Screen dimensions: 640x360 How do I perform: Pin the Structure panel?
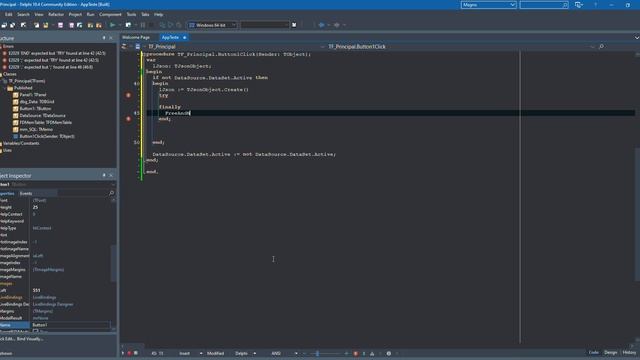(x=104, y=38)
